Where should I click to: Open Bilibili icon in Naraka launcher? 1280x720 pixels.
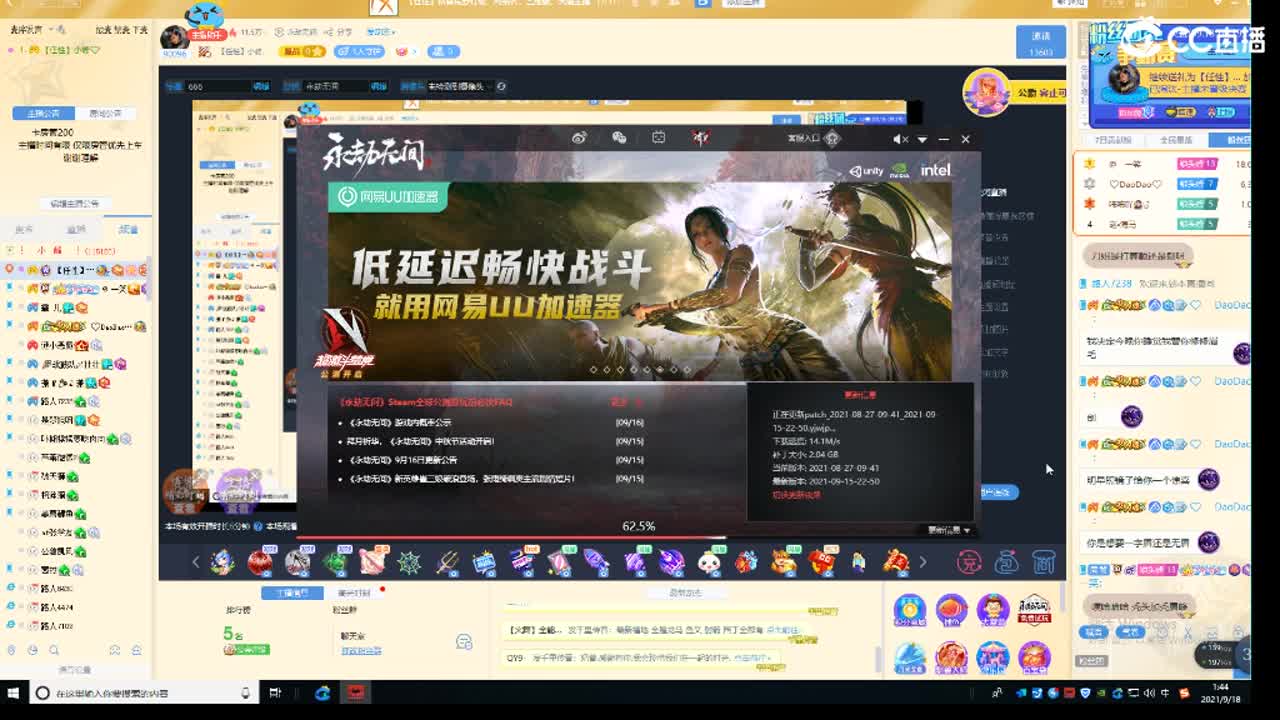658,138
